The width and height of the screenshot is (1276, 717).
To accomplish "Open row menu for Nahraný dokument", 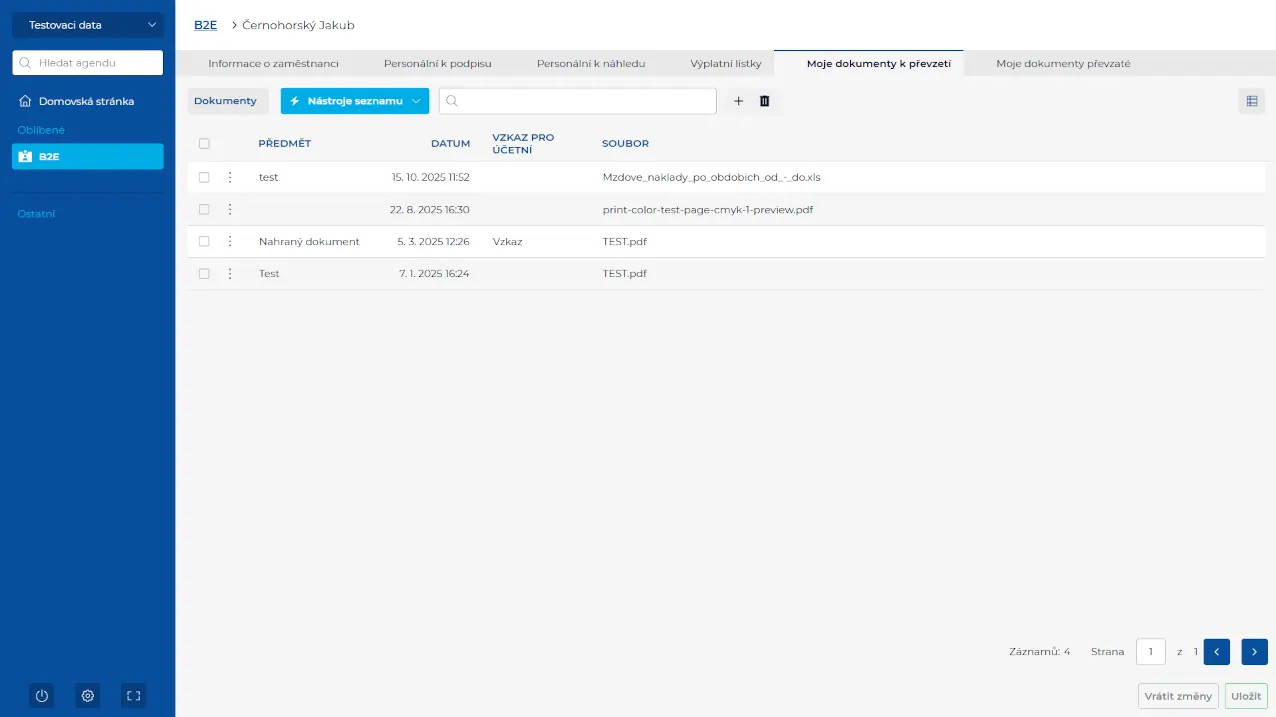I will 230,242.
